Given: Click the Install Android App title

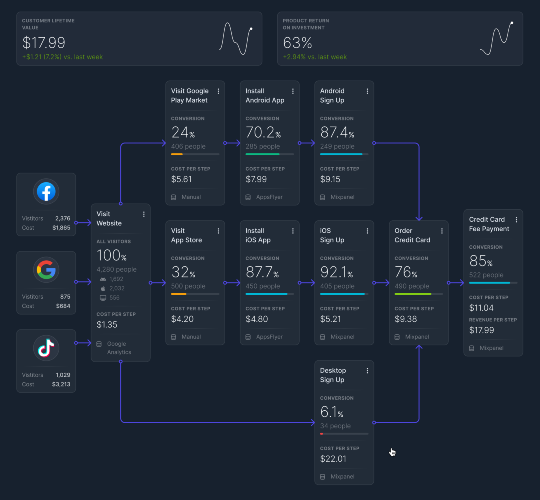Looking at the screenshot, I should click(265, 96).
